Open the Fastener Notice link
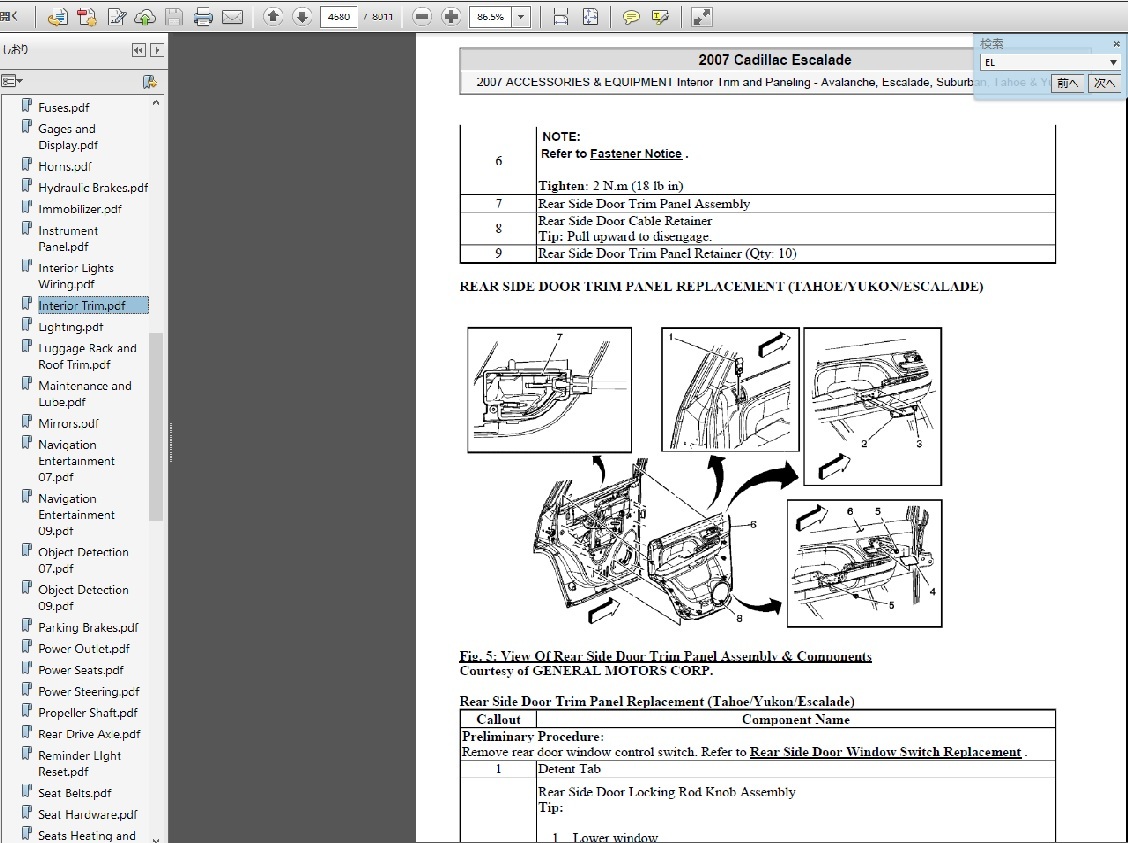The width and height of the screenshot is (1128, 843). pos(636,153)
